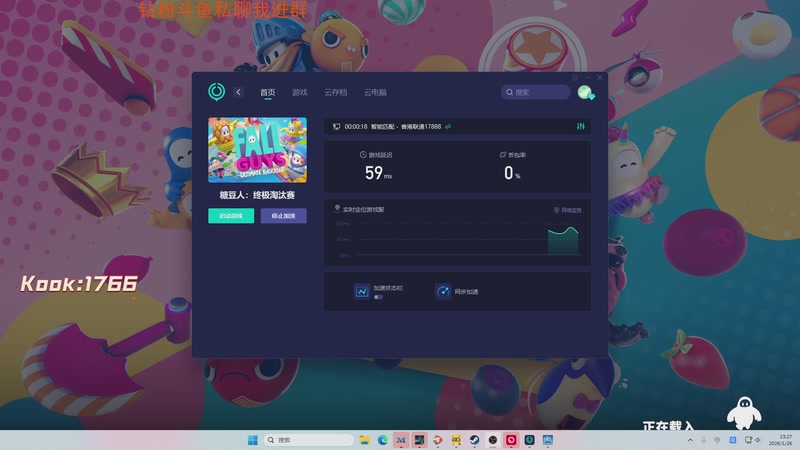The width and height of the screenshot is (800, 450).
Task: Focus the accelerator search box
Action: click(536, 92)
